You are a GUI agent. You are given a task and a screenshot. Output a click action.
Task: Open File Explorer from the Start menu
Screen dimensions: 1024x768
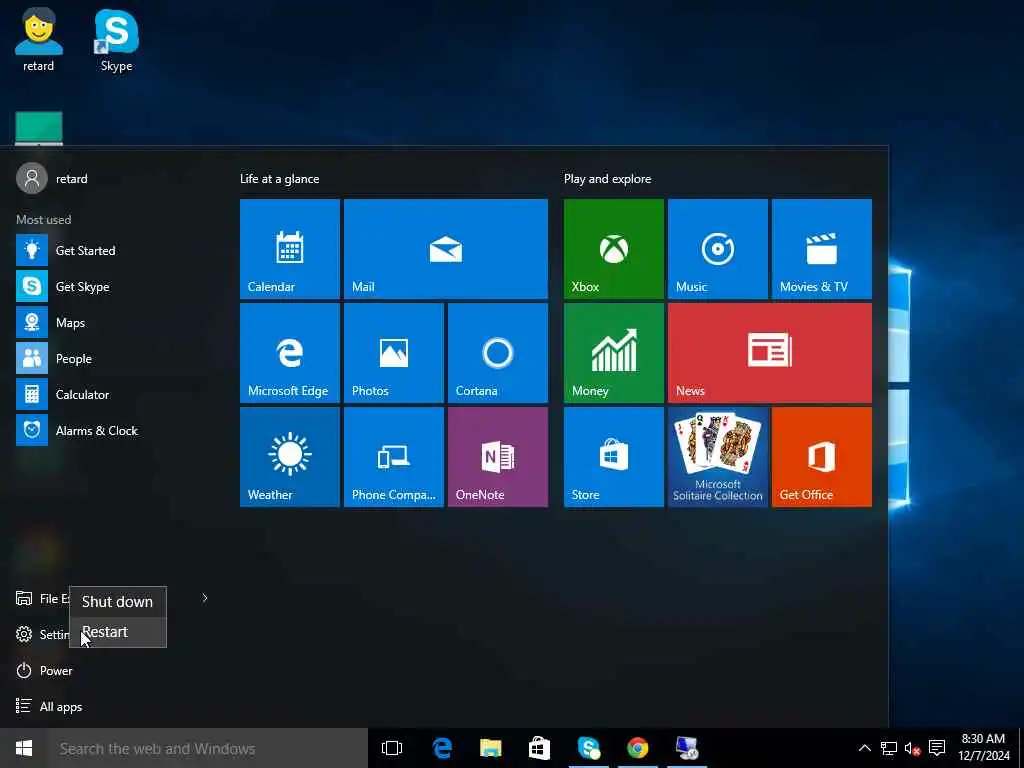42,598
